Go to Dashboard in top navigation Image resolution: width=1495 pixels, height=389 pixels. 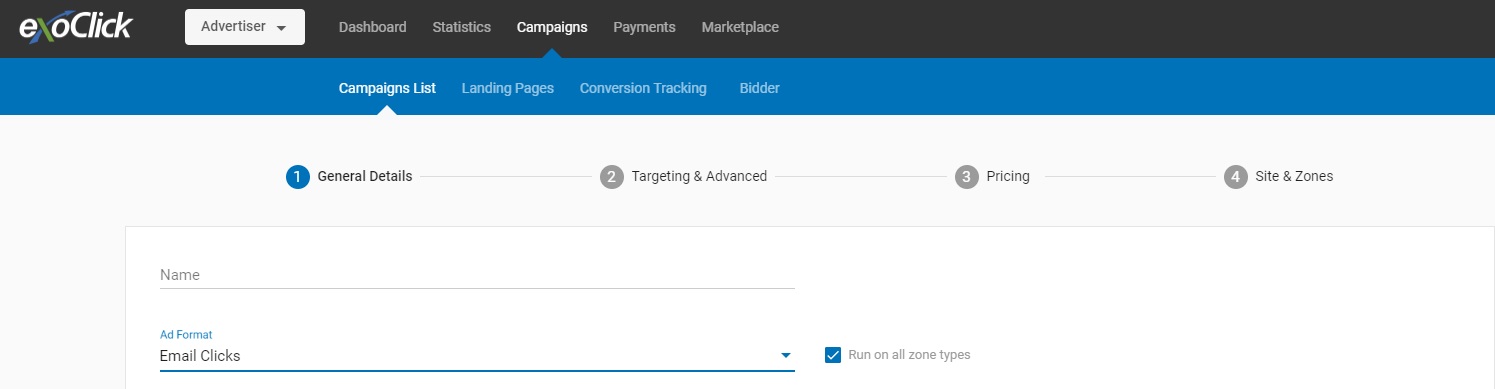[x=373, y=27]
